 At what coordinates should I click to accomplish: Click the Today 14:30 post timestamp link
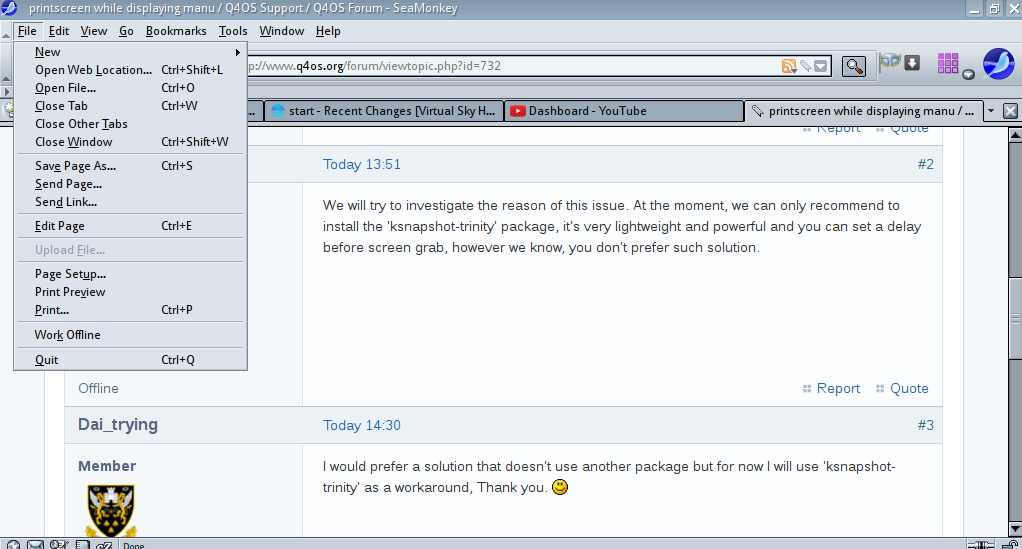click(x=361, y=425)
